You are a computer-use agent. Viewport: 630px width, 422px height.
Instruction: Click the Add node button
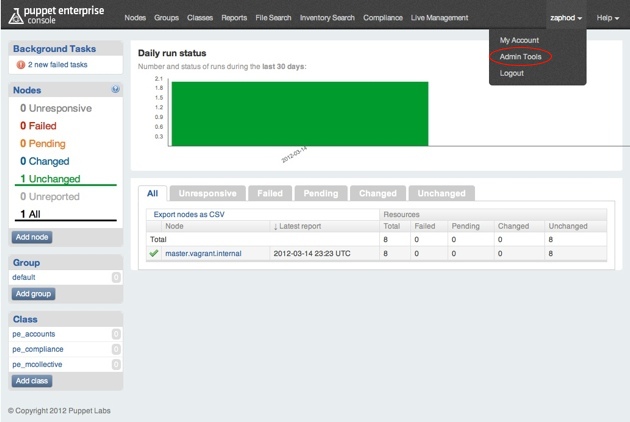(32, 237)
